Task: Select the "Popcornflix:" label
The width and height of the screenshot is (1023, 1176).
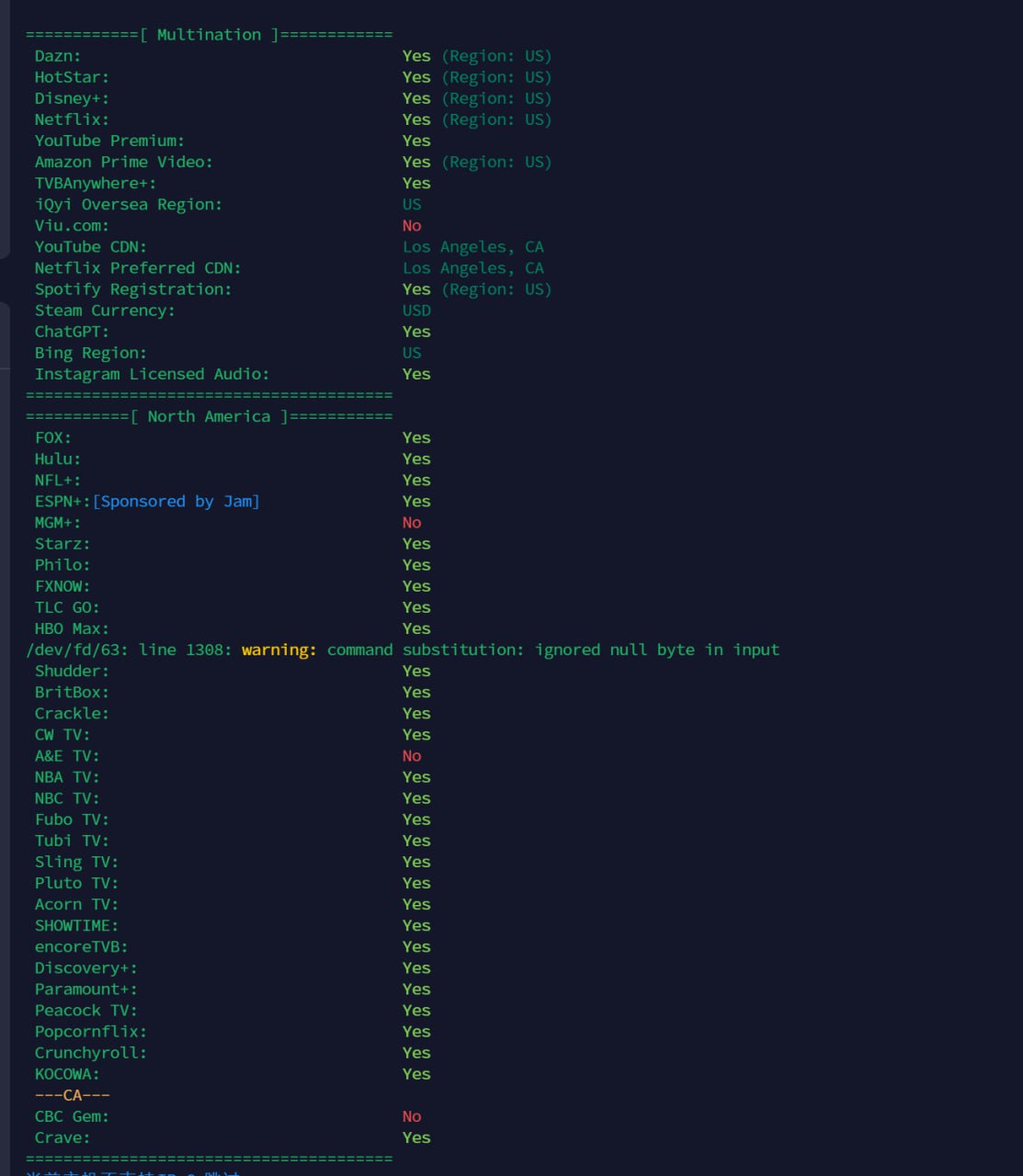Action: click(x=91, y=1031)
